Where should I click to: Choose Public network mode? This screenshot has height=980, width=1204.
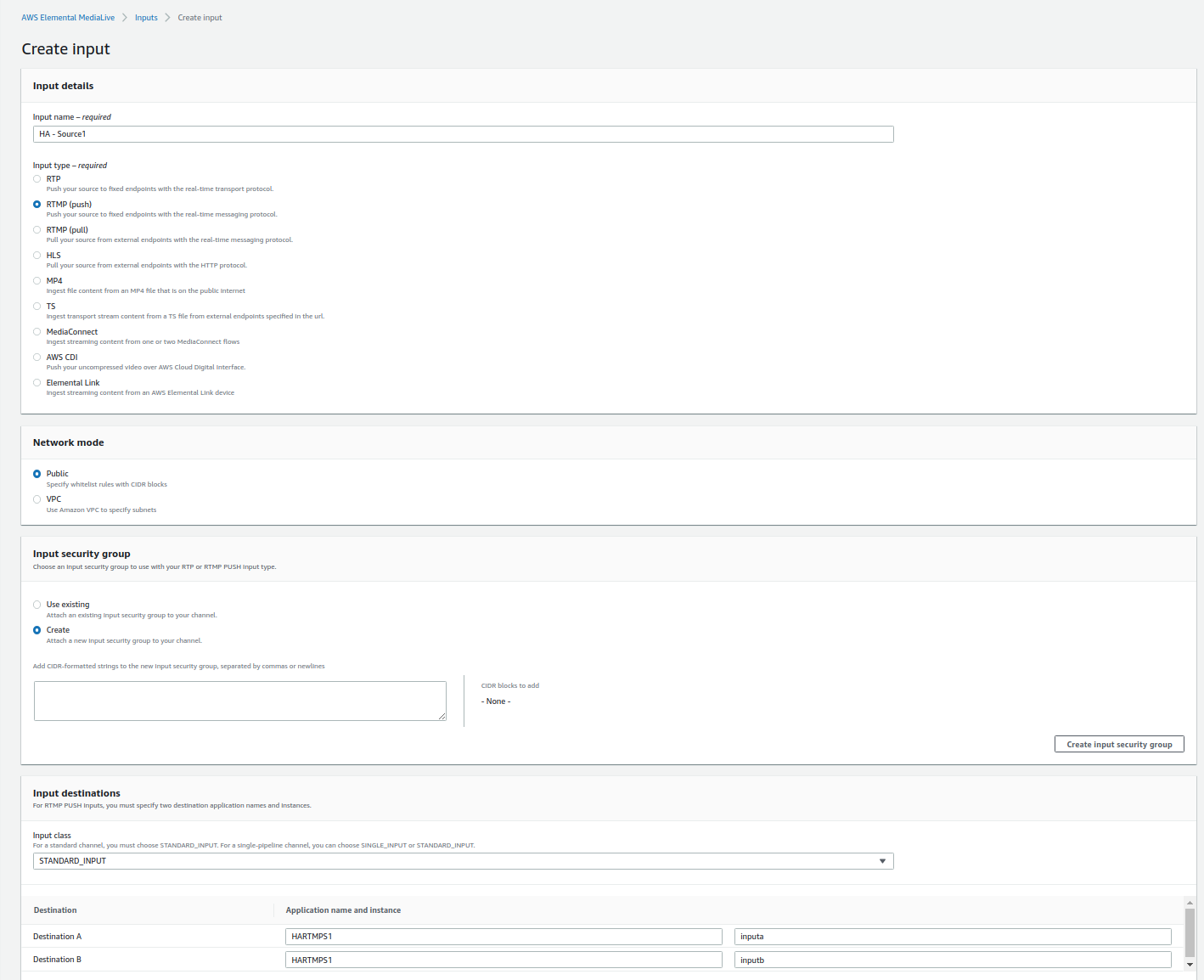37,474
